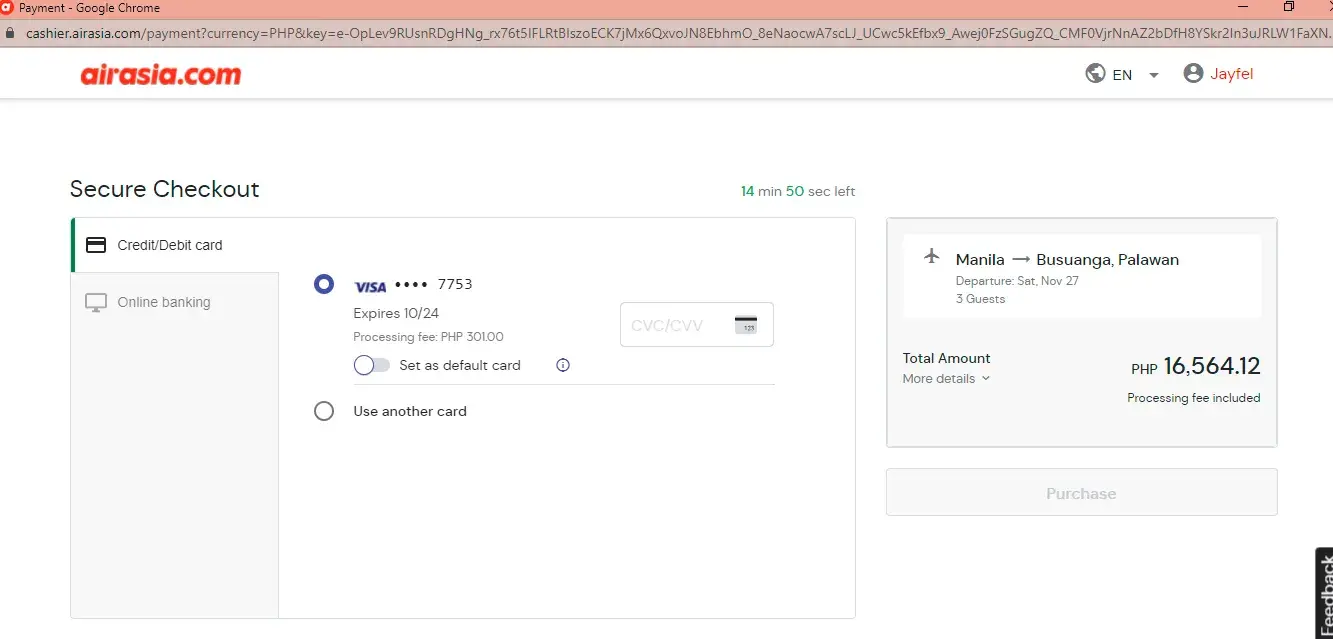The image size is (1333, 639).
Task: Switch to the Credit/Debit card tab
Action: coord(170,245)
